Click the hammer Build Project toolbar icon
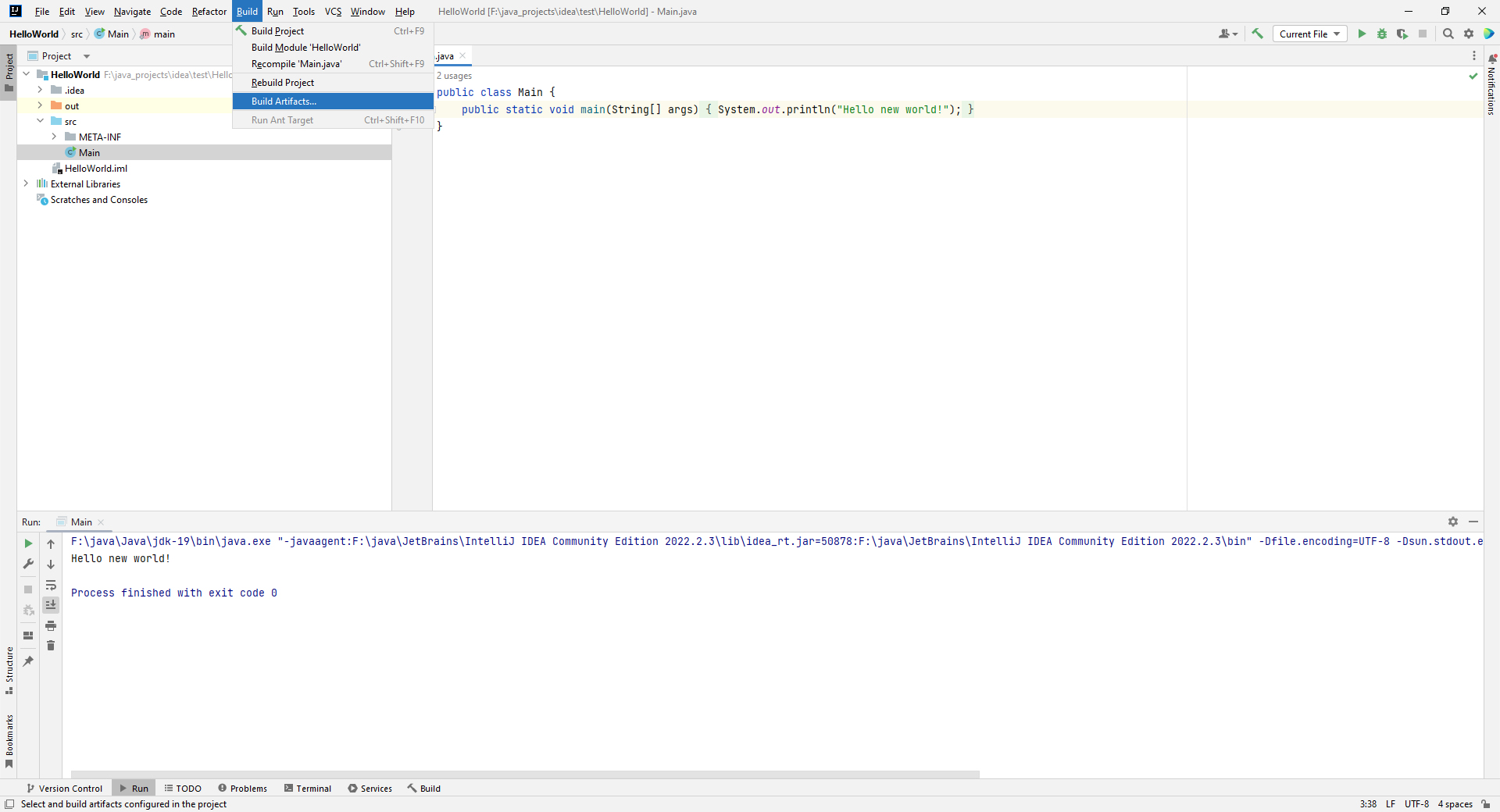Viewport: 1500px width, 812px height. click(1257, 34)
